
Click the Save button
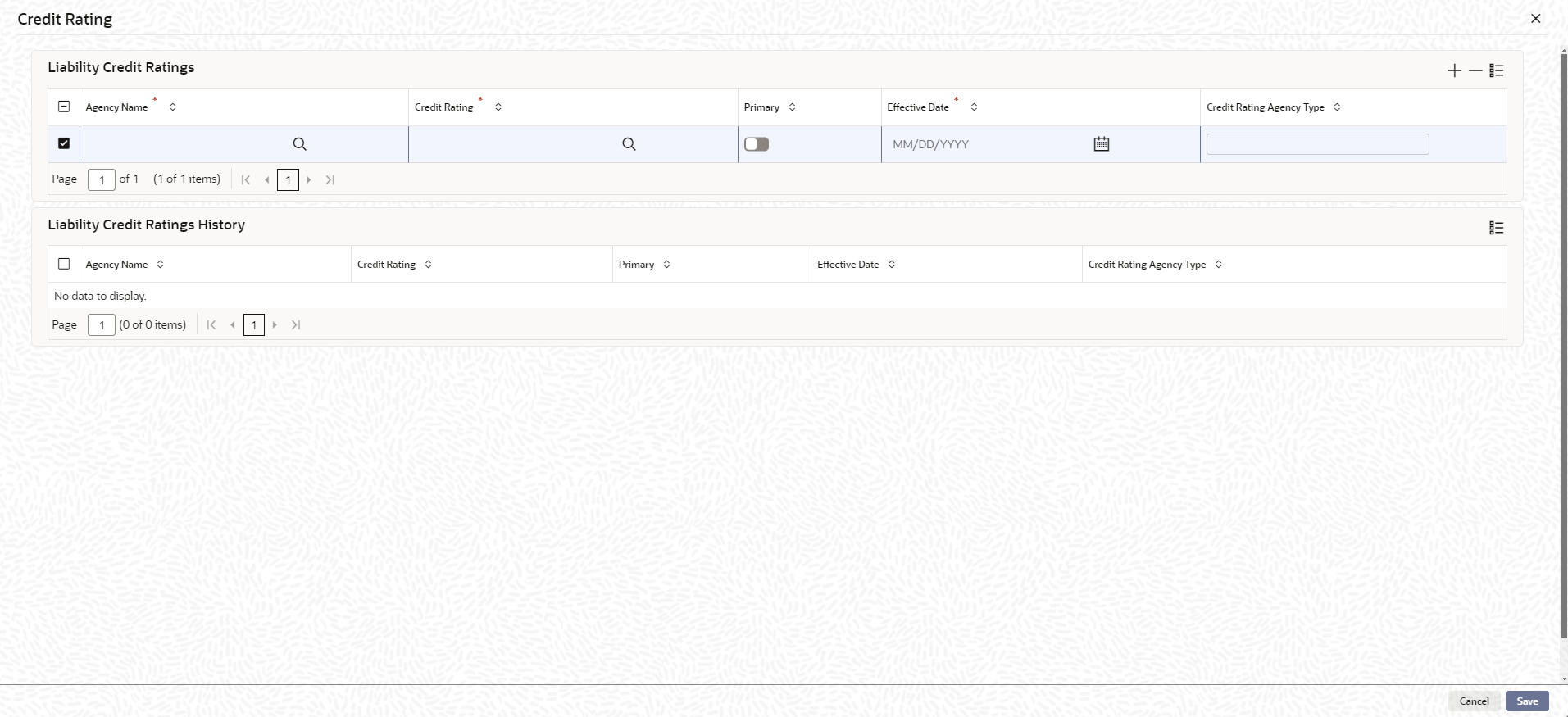click(x=1527, y=701)
